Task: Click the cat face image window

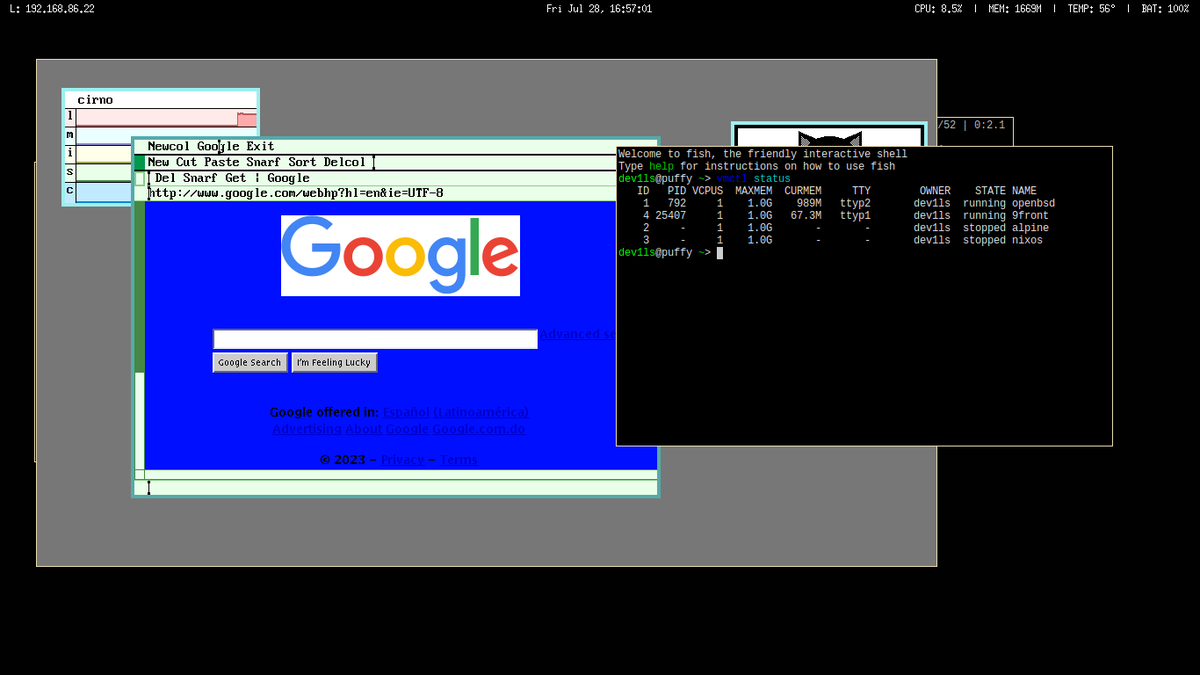Action: click(828, 135)
